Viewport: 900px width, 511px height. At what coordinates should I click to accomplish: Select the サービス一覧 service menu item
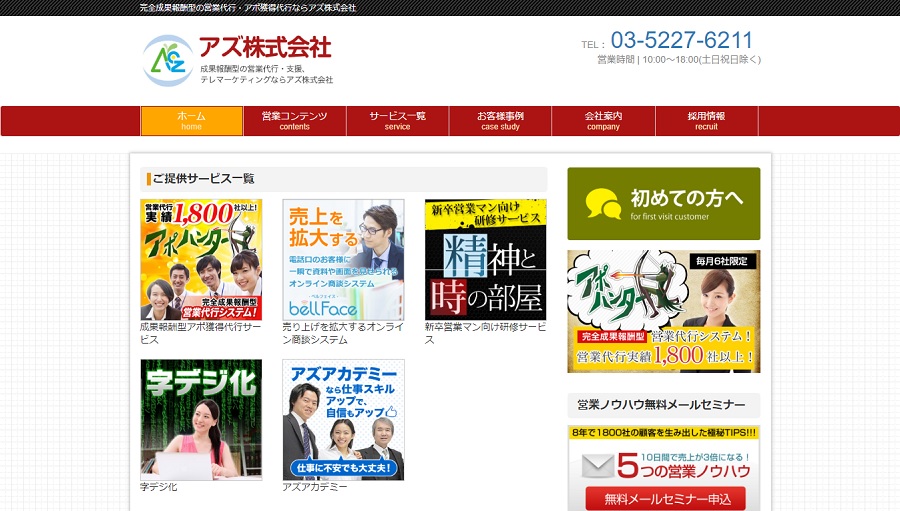click(x=397, y=121)
